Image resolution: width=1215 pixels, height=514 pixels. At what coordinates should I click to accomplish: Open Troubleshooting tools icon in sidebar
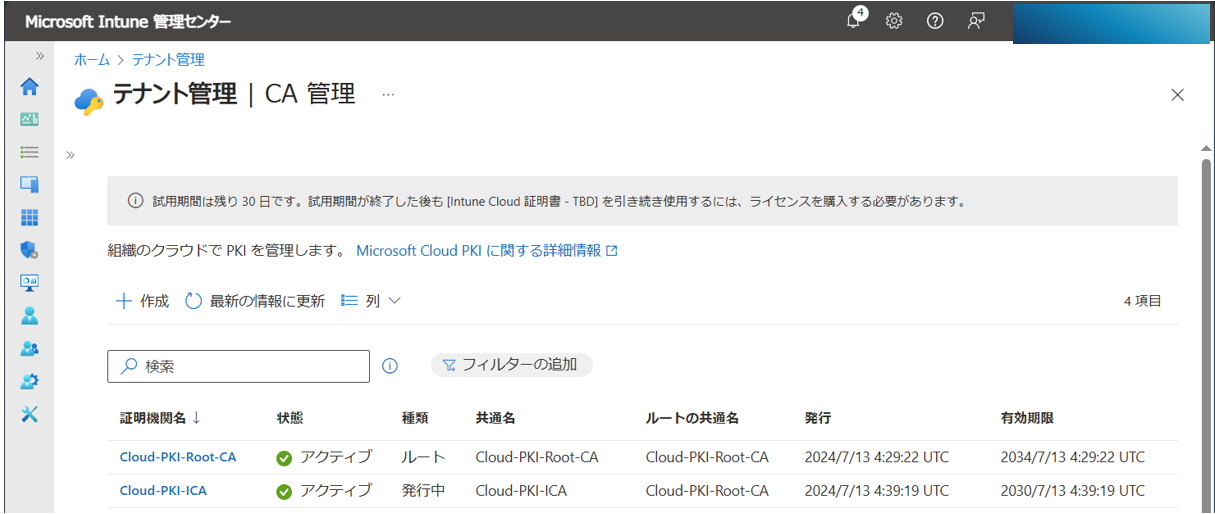pyautogui.click(x=29, y=414)
